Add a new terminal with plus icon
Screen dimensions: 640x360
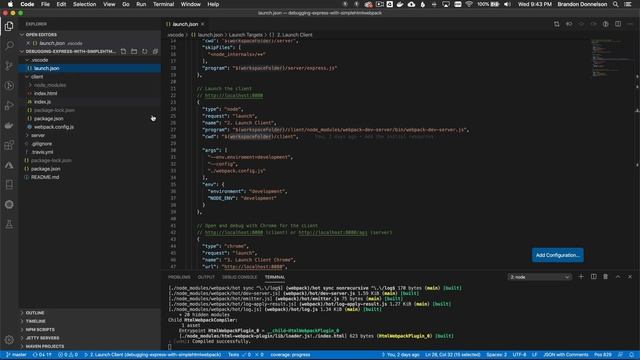581,277
